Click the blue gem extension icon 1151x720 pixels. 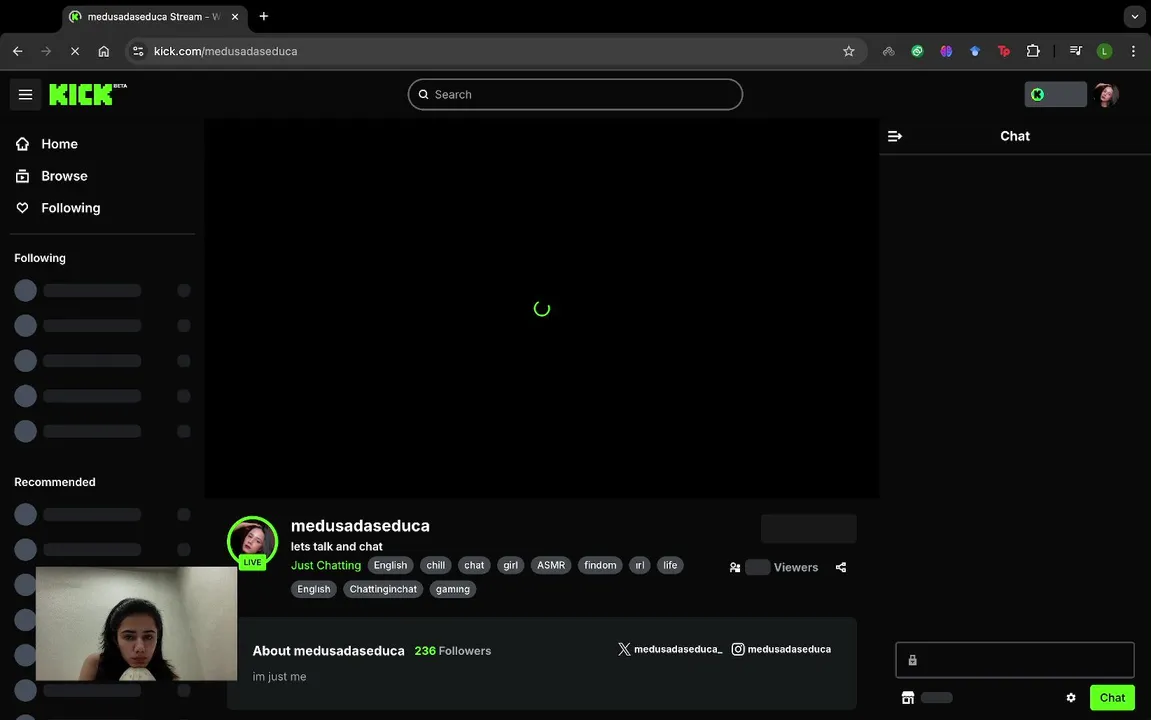tap(975, 51)
